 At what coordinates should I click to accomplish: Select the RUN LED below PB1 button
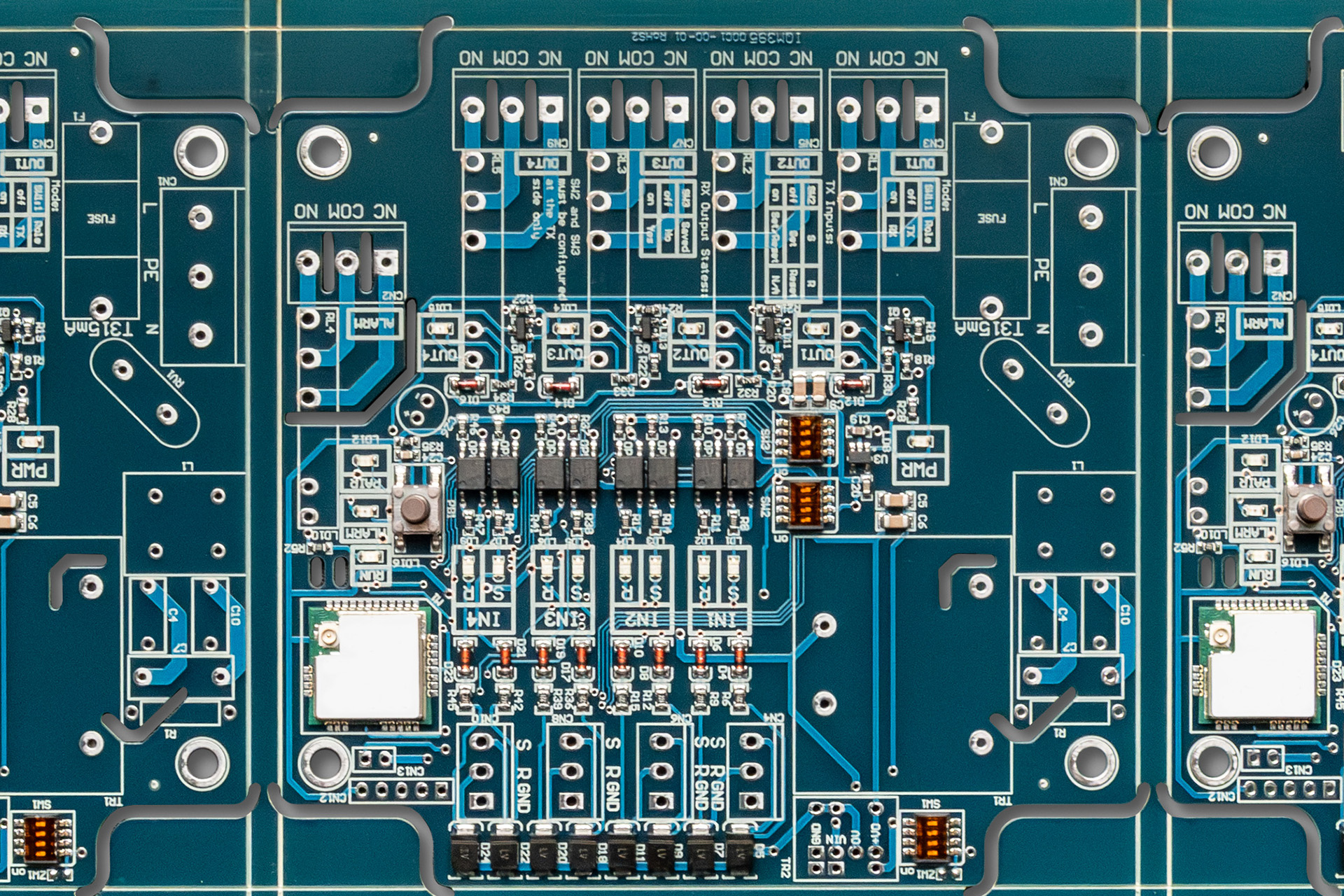click(372, 557)
